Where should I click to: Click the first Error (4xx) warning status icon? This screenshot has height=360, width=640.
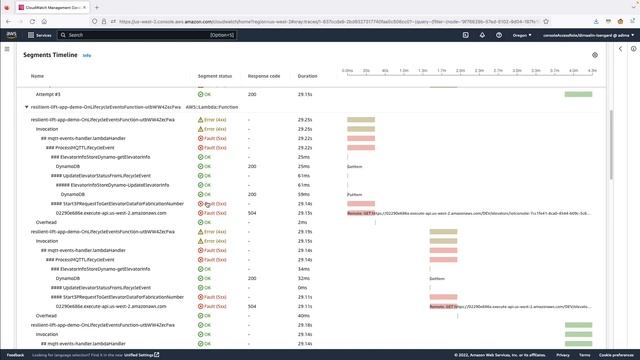[200, 120]
